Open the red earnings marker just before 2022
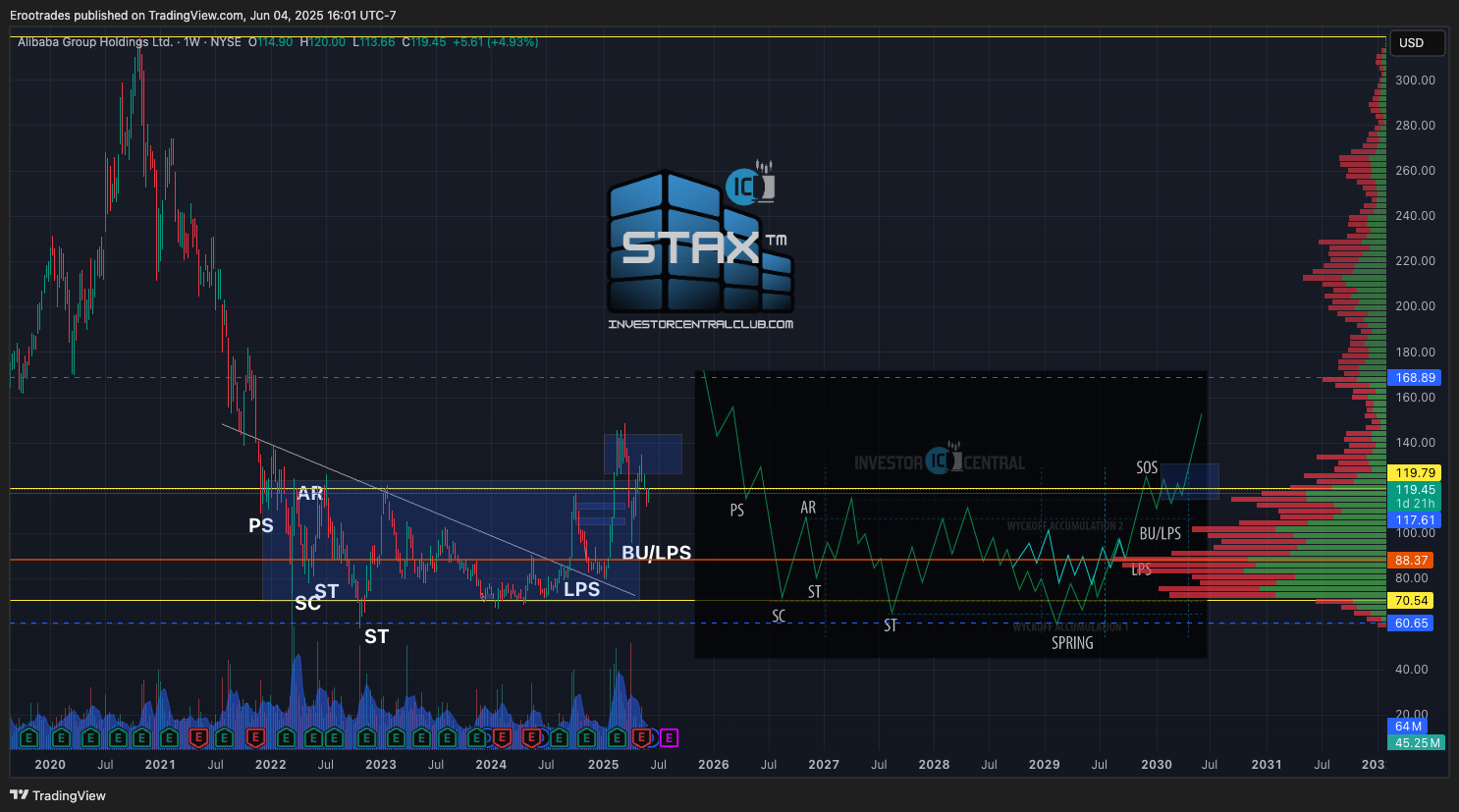Screen dimensions: 1459x812 (x=255, y=737)
